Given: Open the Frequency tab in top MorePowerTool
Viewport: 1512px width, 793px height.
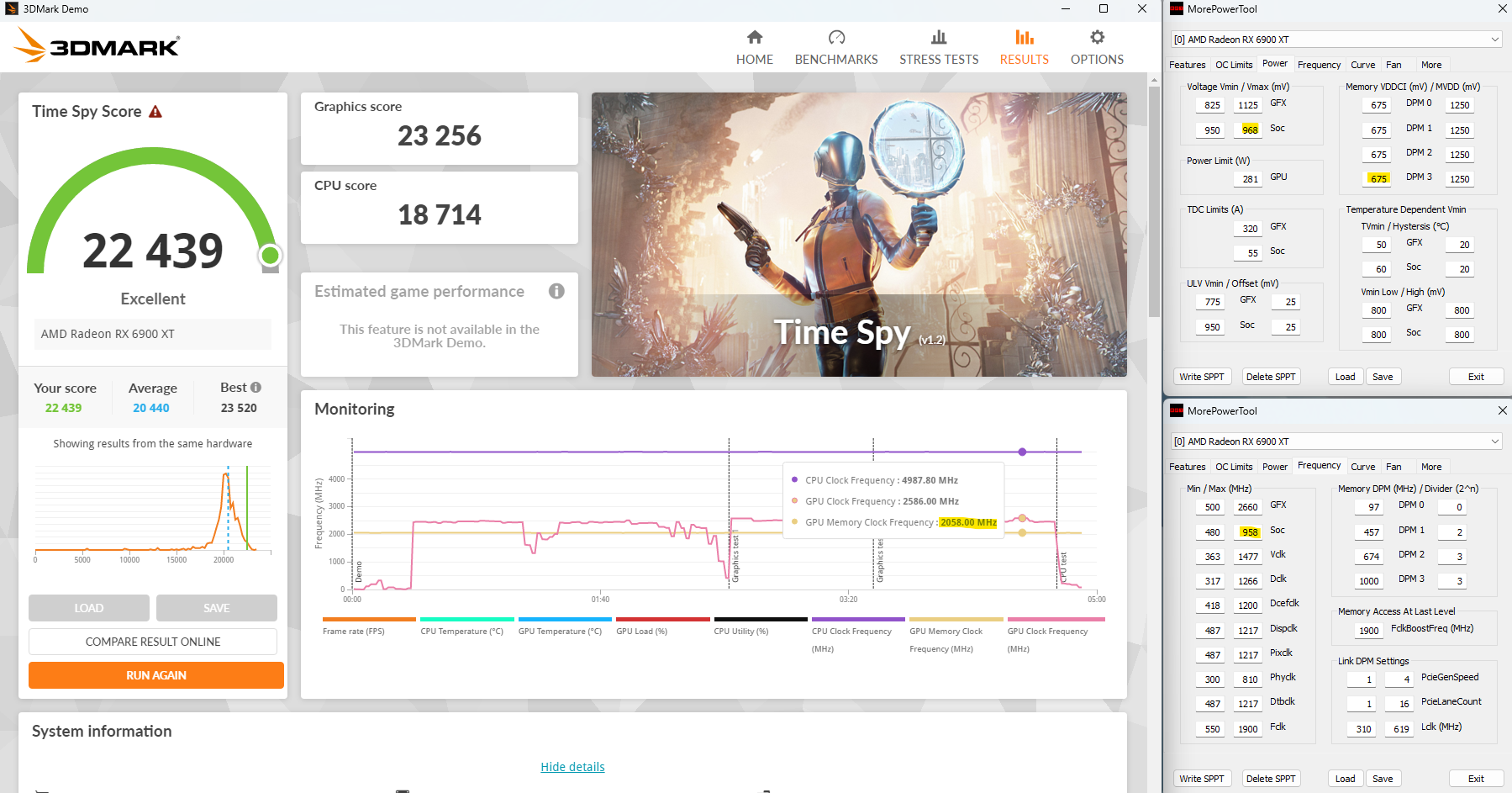Looking at the screenshot, I should (1319, 64).
